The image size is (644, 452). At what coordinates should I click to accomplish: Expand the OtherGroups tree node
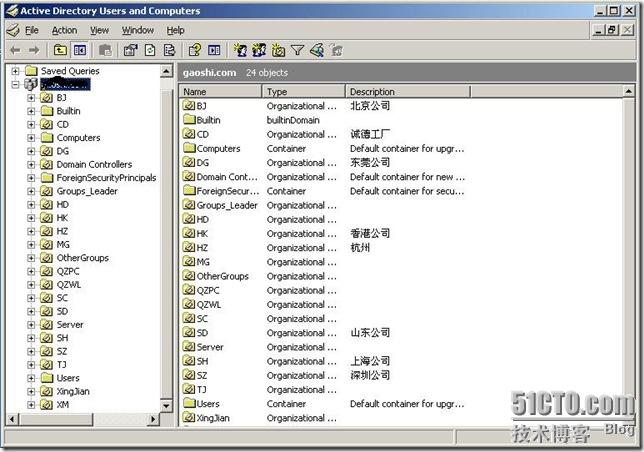tap(31, 258)
